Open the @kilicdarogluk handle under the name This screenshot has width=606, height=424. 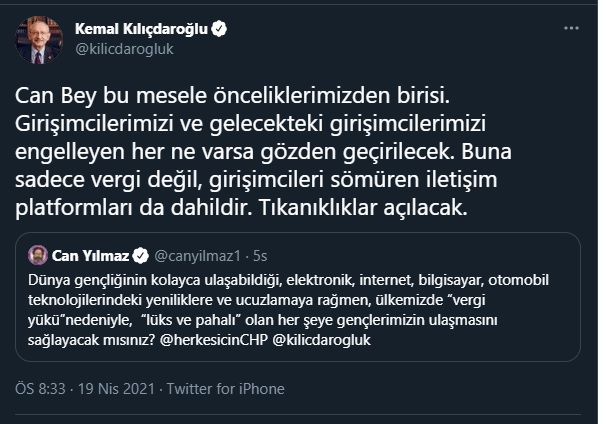[x=125, y=49]
